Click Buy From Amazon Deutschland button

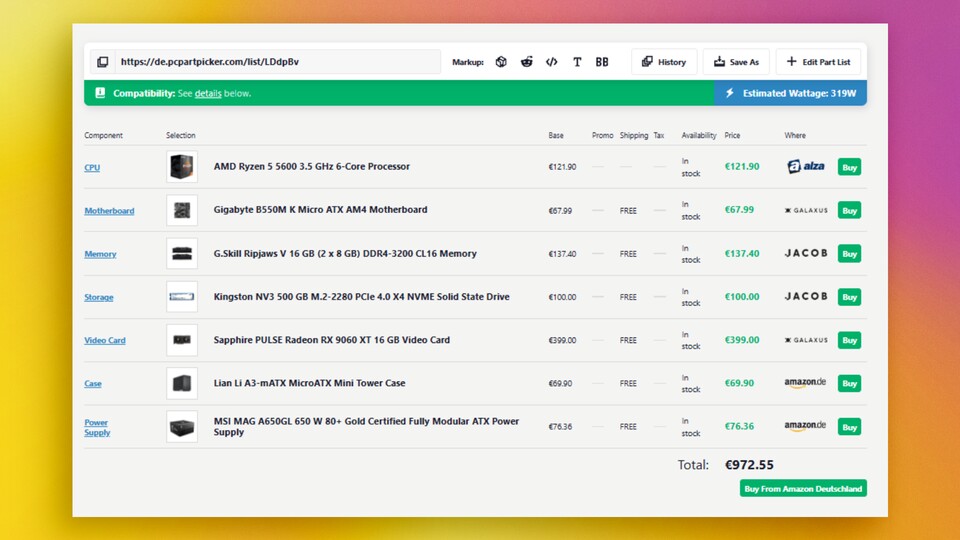[x=803, y=489]
